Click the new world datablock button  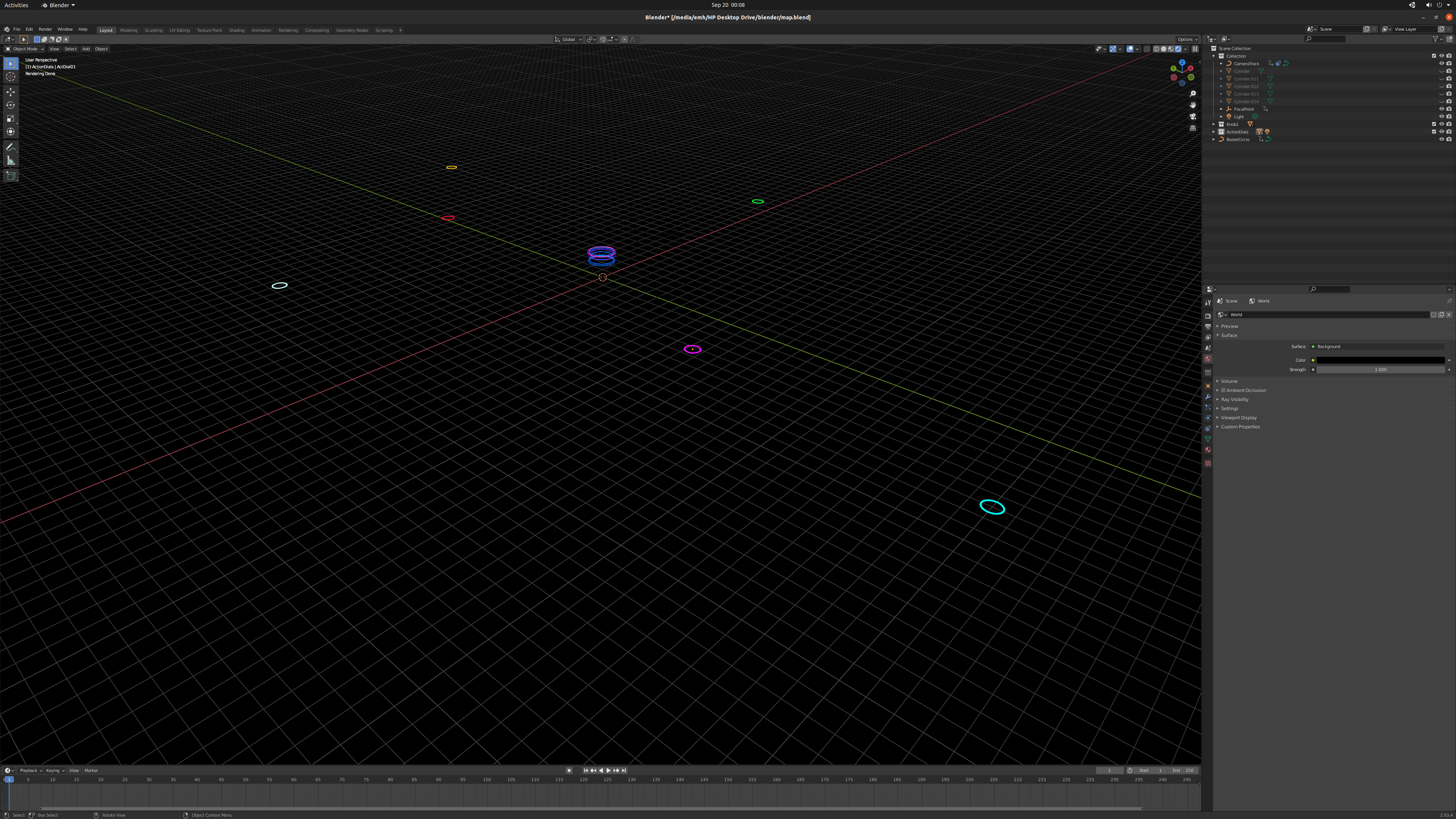coord(1441,315)
